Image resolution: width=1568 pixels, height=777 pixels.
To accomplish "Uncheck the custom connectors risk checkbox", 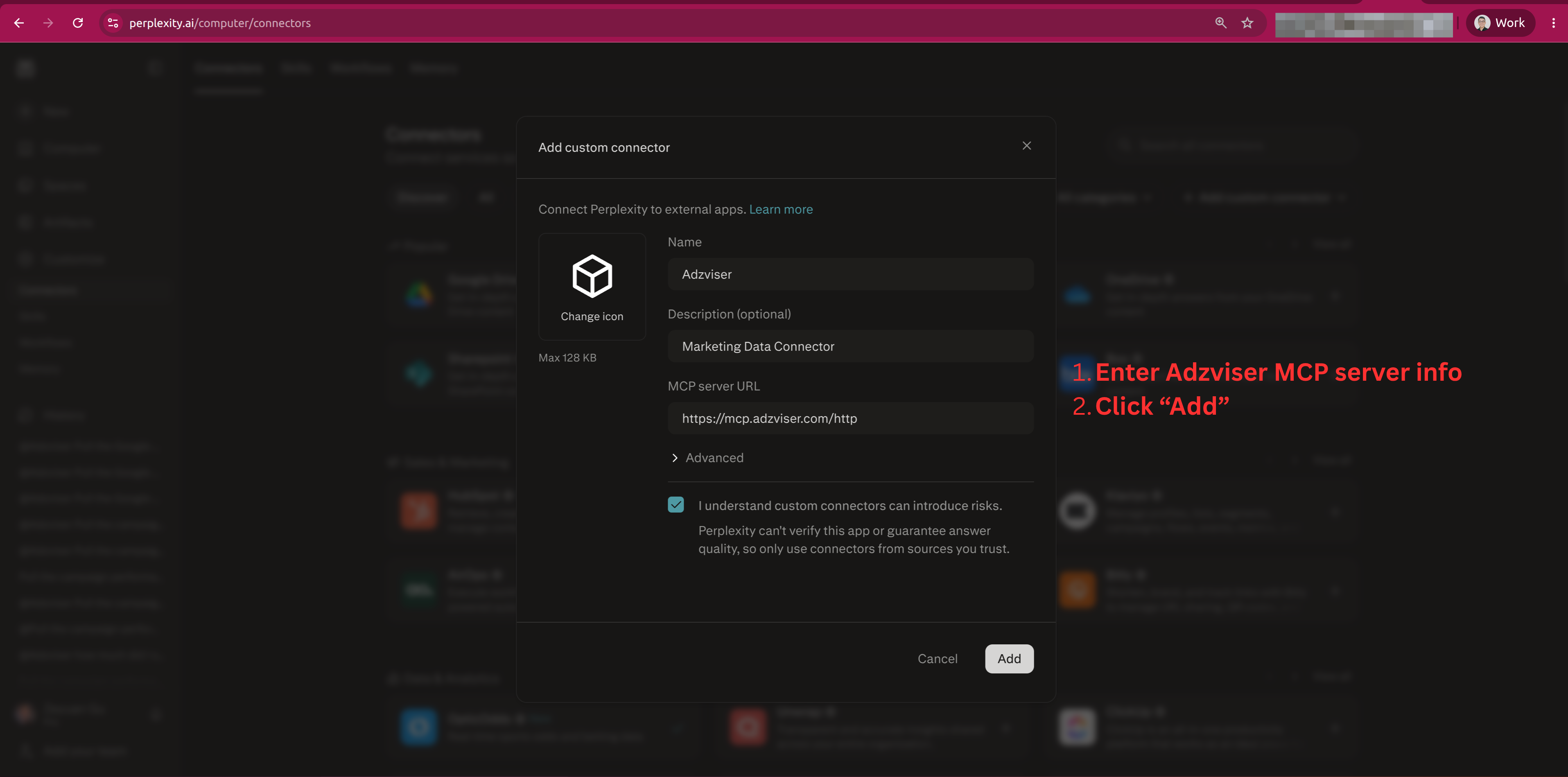I will point(676,505).
